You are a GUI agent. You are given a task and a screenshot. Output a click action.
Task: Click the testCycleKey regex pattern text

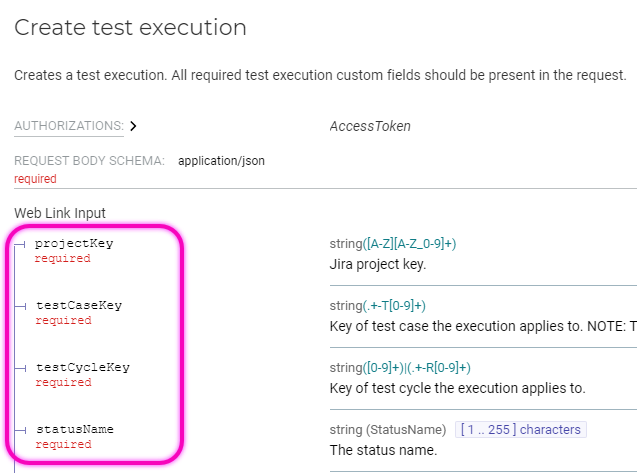point(418,368)
